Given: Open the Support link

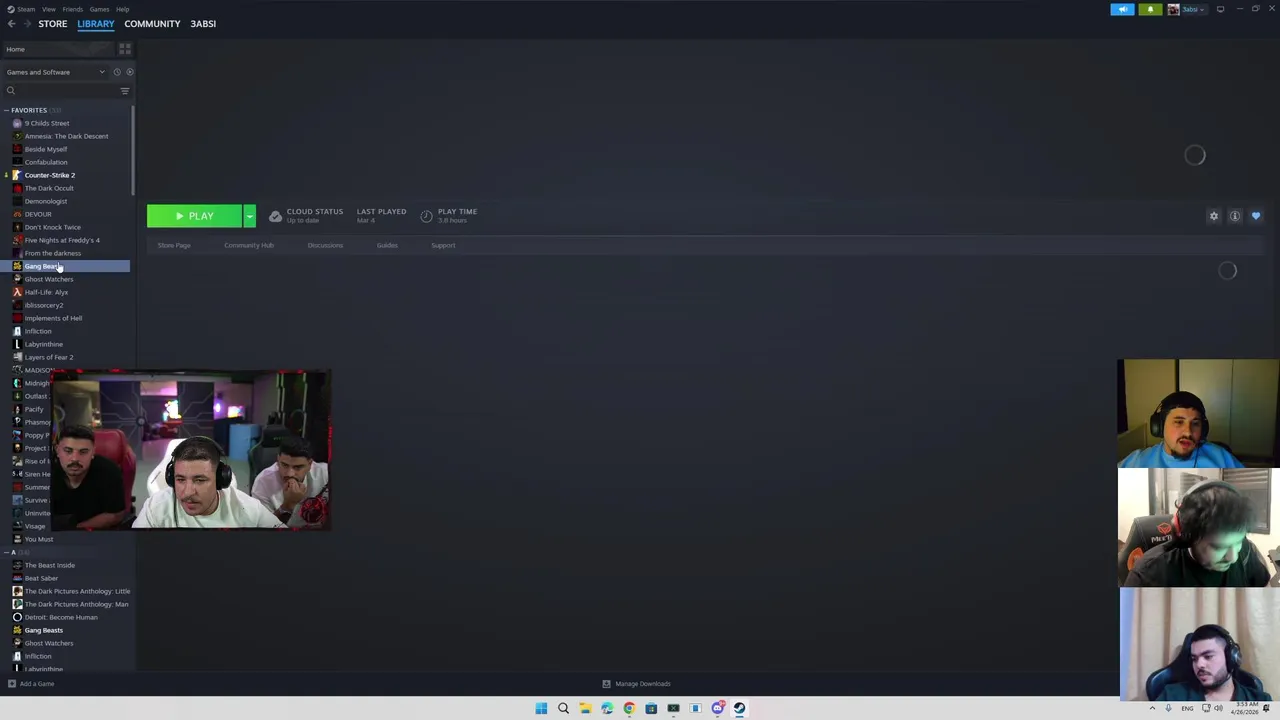Looking at the screenshot, I should (x=443, y=245).
